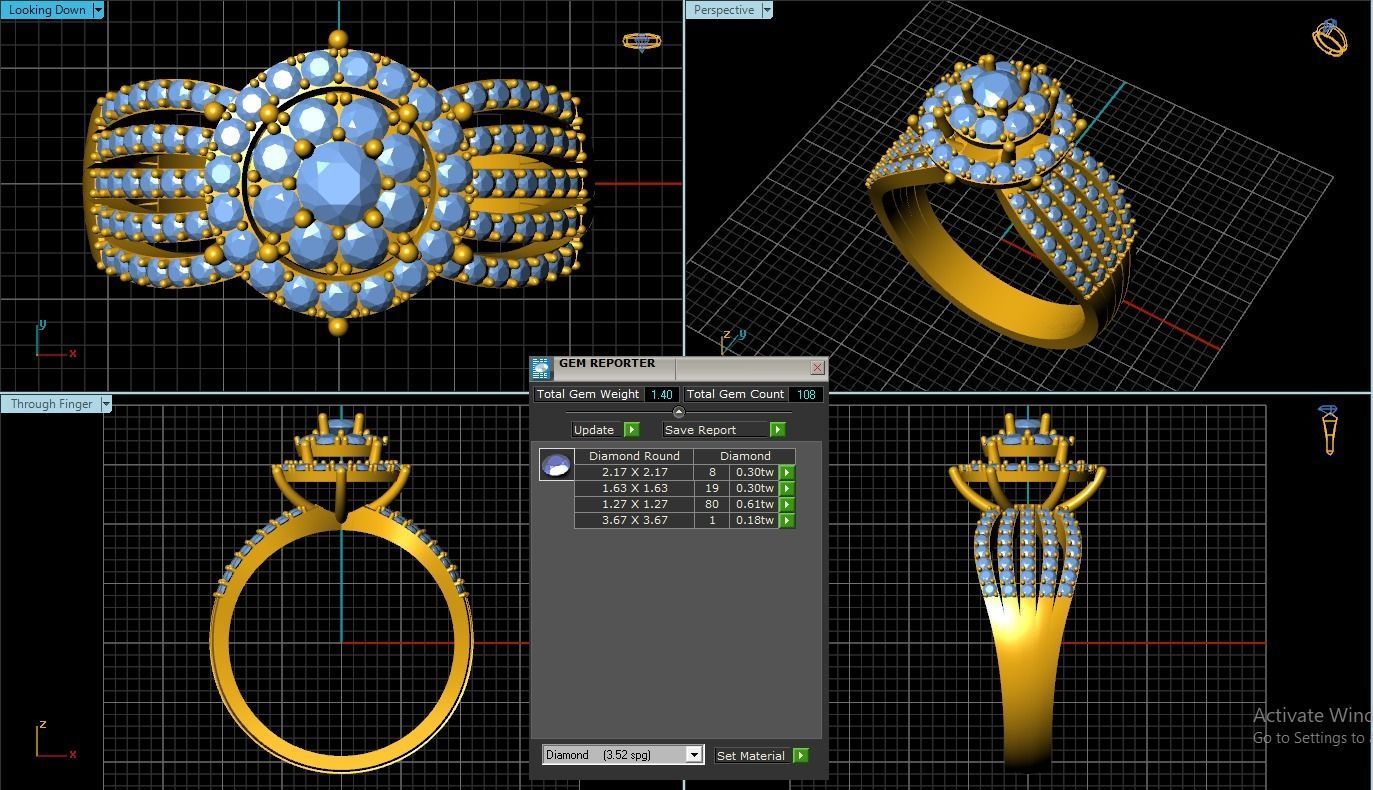1373x790 pixels.
Task: Click green arrow for 1.63 X 1.63 row
Action: point(787,488)
